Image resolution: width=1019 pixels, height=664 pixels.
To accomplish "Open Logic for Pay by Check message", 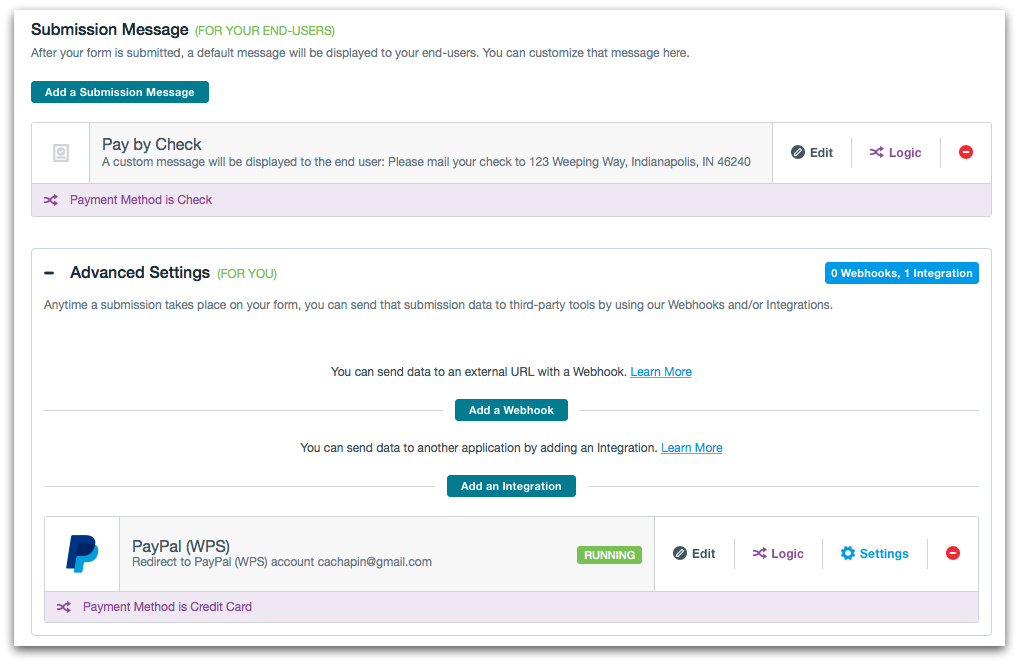I will (x=895, y=152).
